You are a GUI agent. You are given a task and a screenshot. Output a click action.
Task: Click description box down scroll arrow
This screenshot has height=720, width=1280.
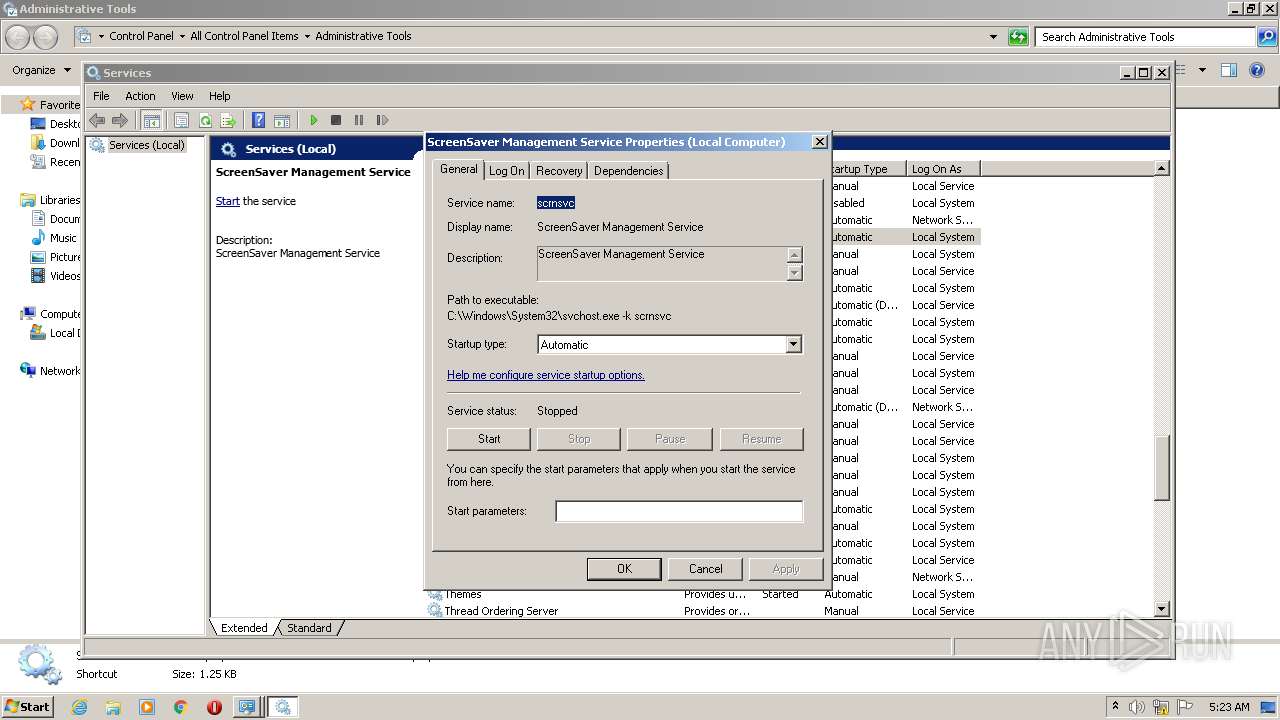point(795,273)
